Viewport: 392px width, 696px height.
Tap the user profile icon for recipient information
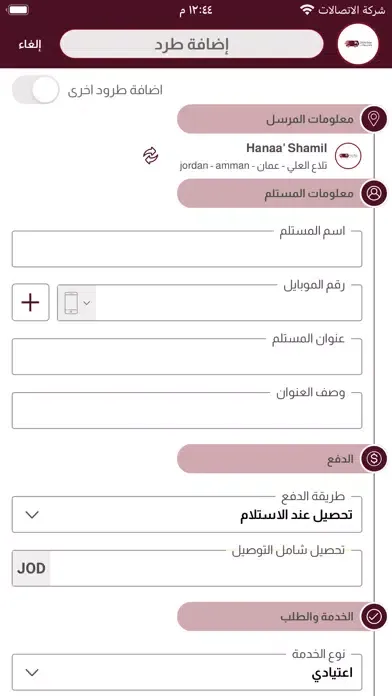point(374,194)
